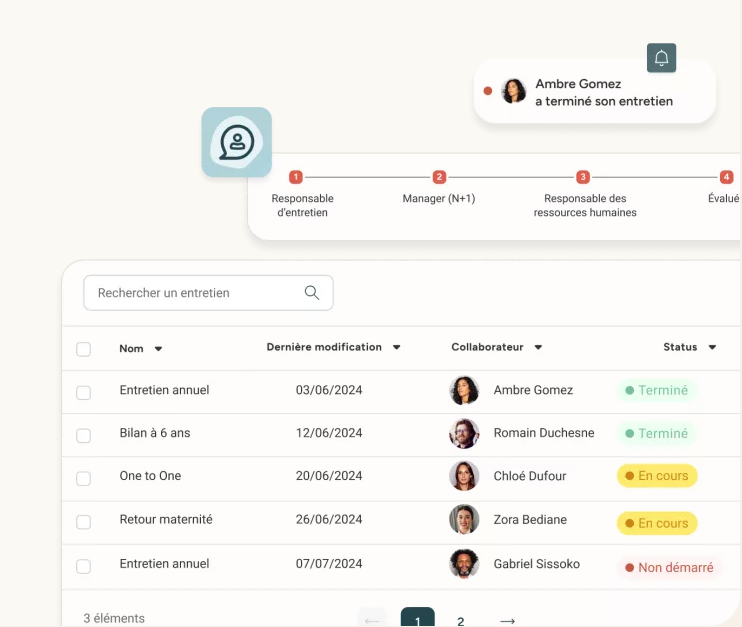Click Ambre Gomez's avatar in the notification
The width and height of the screenshot is (742, 627).
(514, 91)
